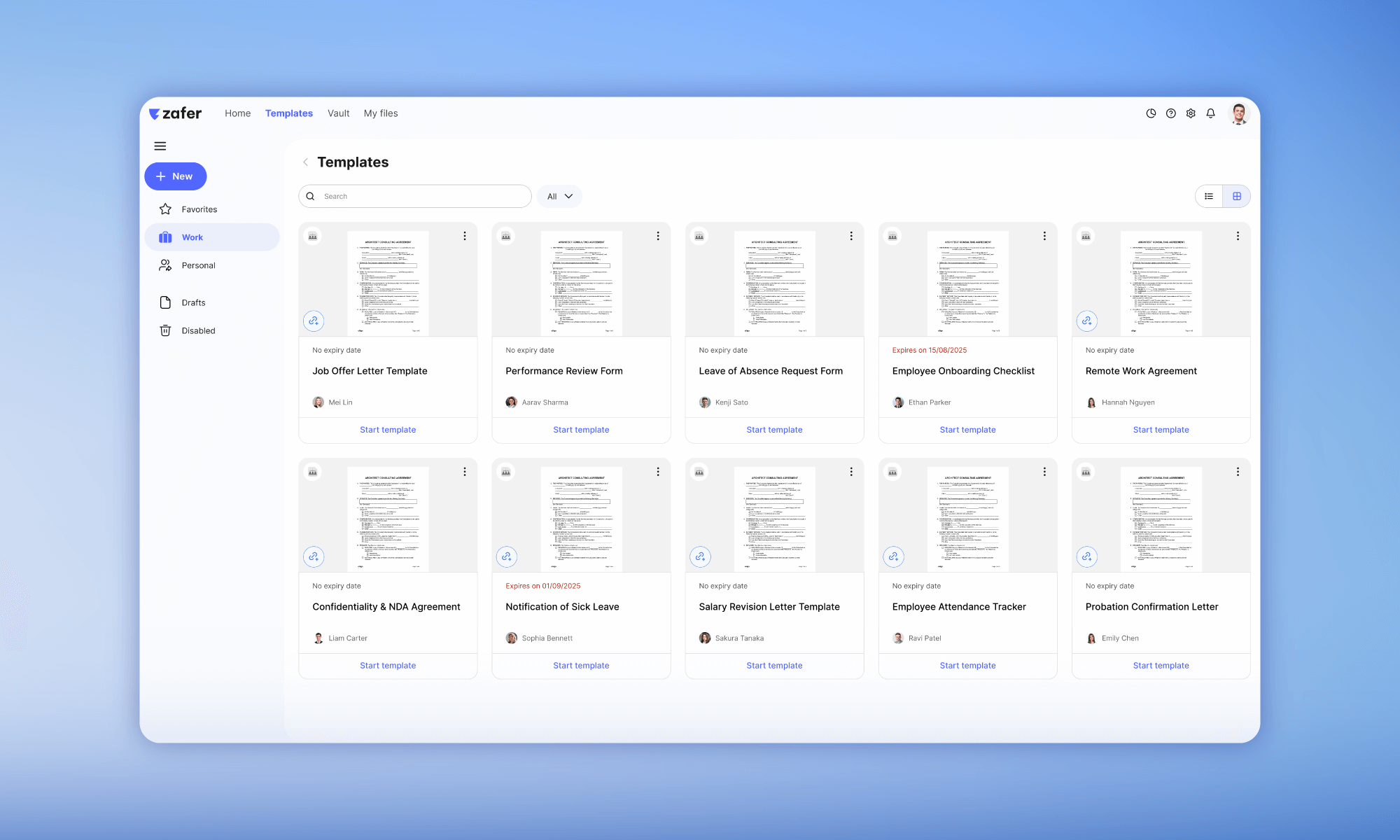Screen dimensions: 1400x840
Task: Open Drafts in the sidebar
Action: tap(212, 302)
